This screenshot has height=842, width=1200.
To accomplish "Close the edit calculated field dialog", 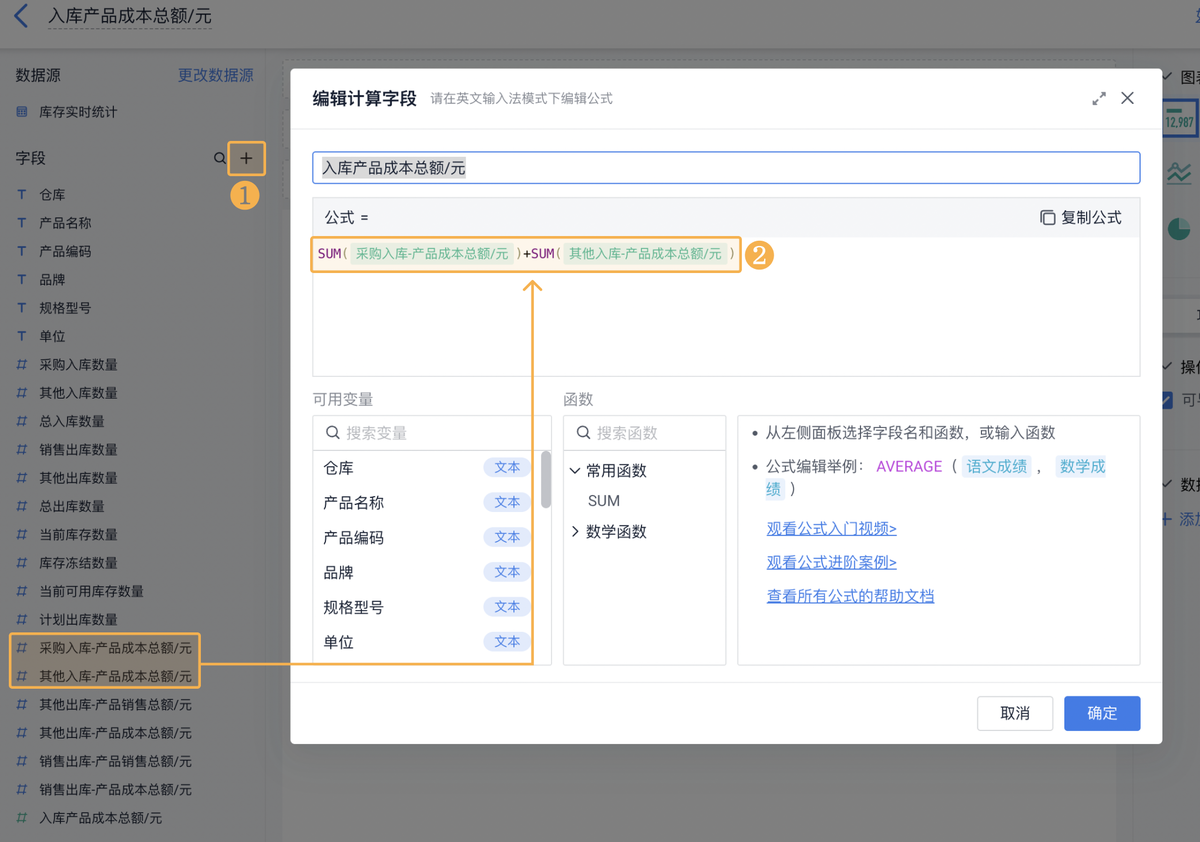I will (1127, 98).
